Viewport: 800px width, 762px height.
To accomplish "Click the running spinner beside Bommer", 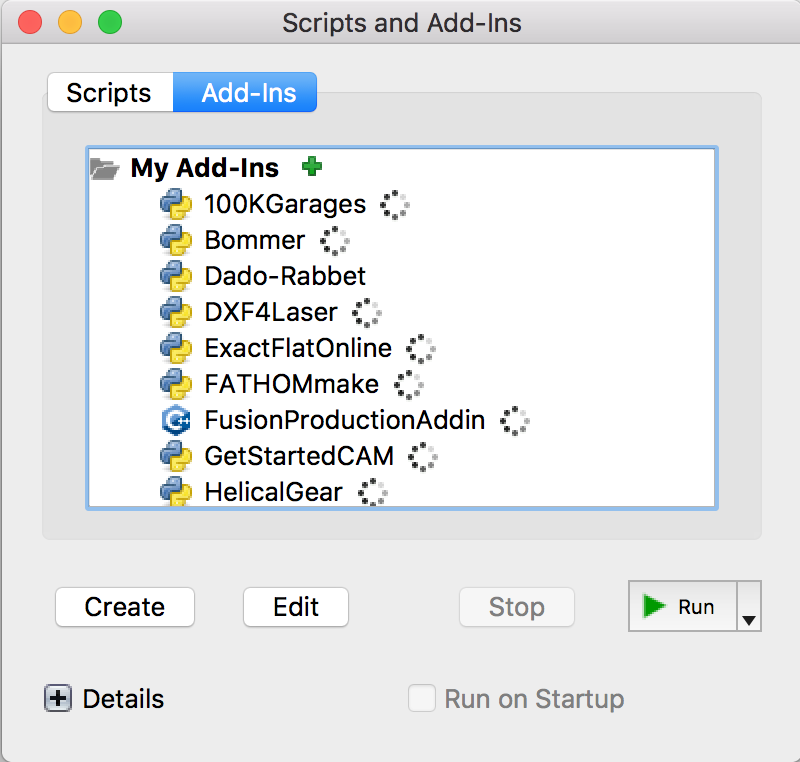I will tap(335, 241).
